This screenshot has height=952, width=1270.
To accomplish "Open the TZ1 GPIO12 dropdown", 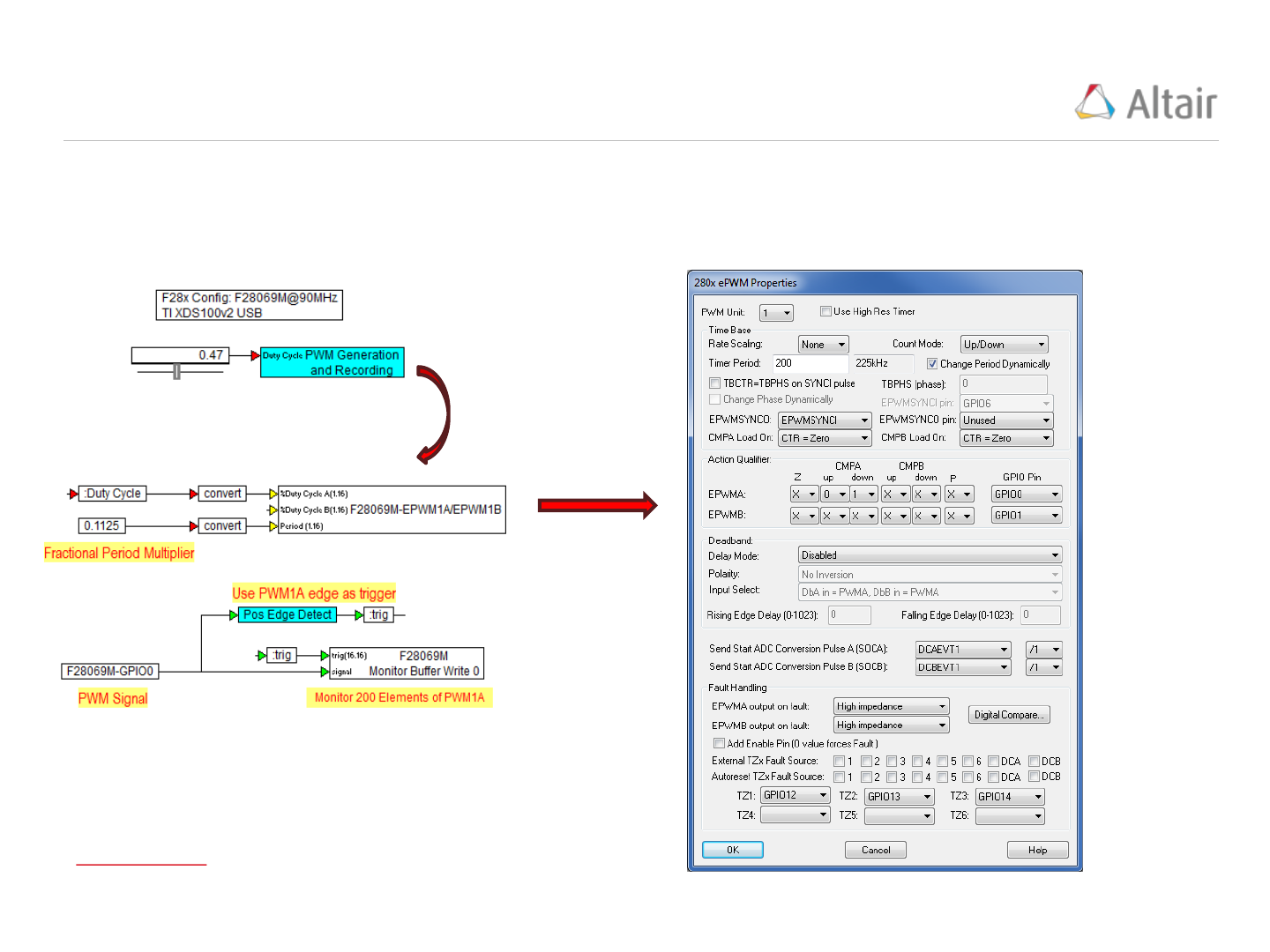I will (796, 795).
